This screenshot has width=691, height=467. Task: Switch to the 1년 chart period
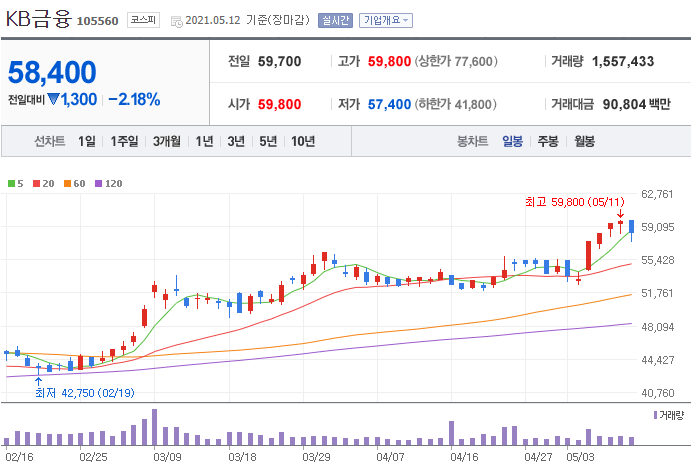204,141
